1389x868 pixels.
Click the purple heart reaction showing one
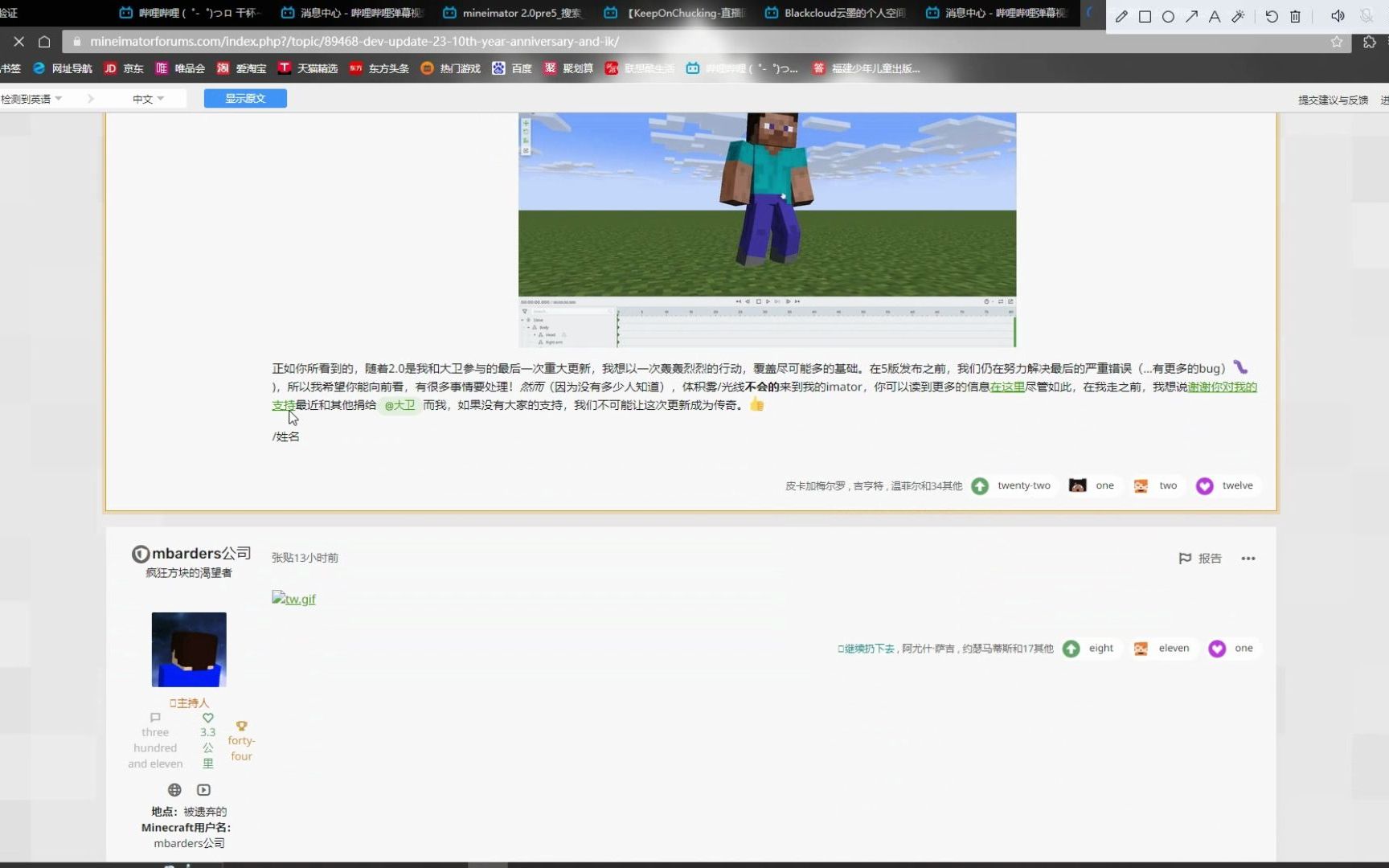click(1231, 649)
